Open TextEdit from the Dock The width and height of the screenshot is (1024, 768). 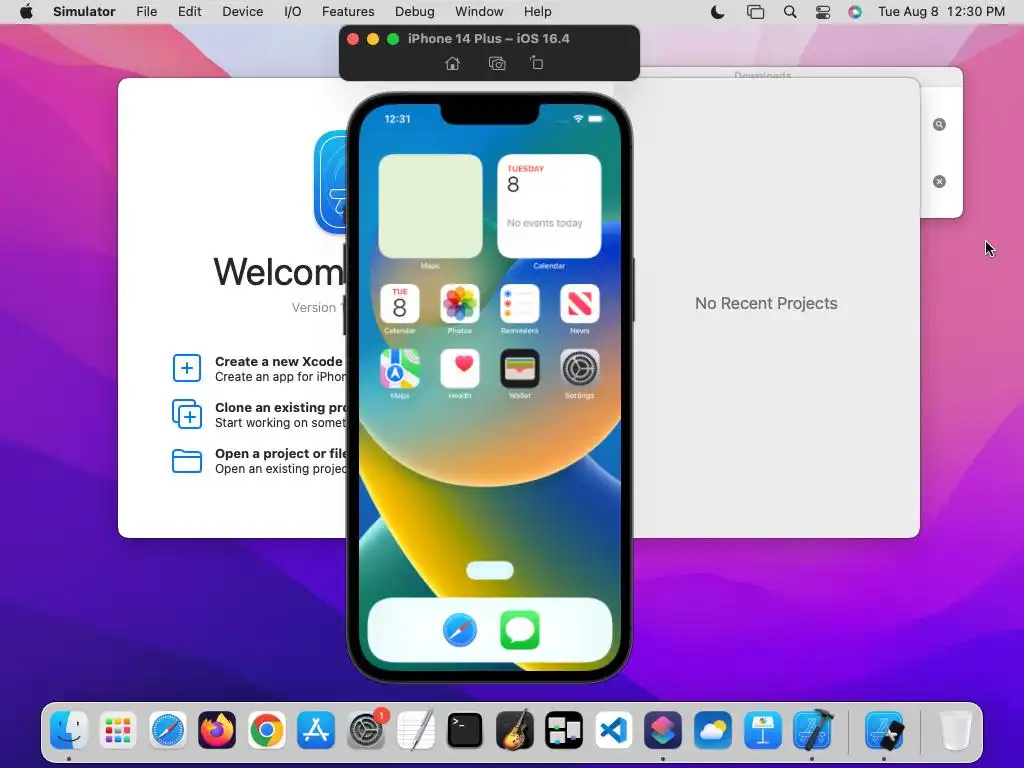click(x=415, y=729)
